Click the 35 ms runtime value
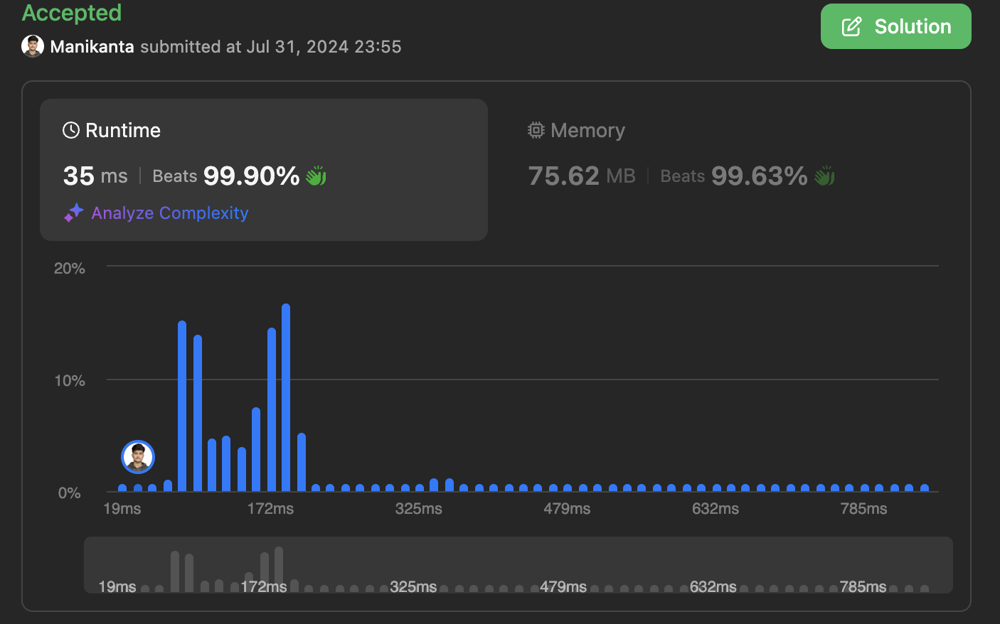Screen dimensions: 1000x624 pos(95,176)
